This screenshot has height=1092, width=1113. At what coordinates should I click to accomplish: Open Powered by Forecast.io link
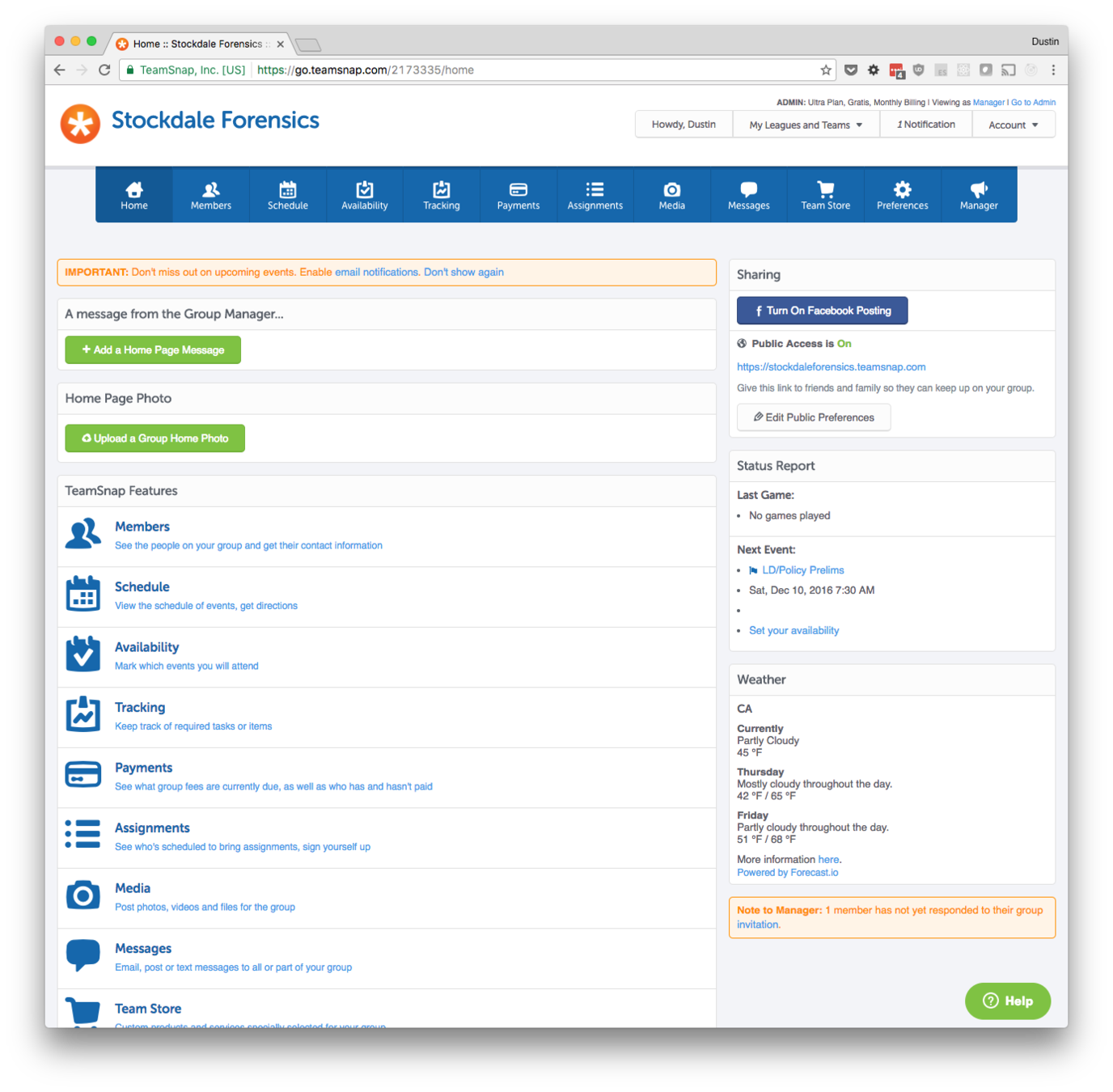[x=787, y=873]
